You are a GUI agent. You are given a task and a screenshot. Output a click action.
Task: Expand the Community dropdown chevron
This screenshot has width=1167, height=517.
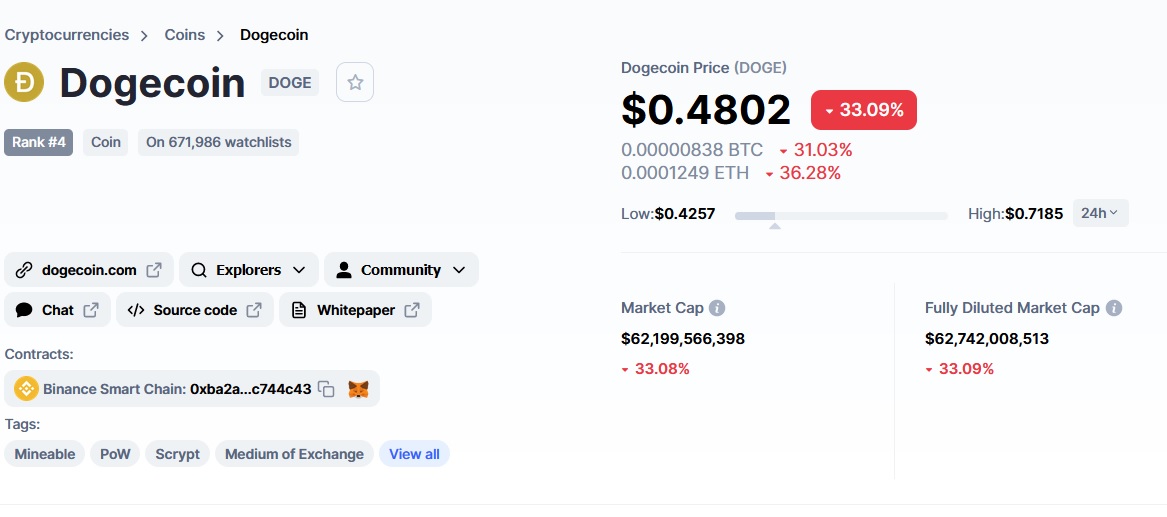459,270
